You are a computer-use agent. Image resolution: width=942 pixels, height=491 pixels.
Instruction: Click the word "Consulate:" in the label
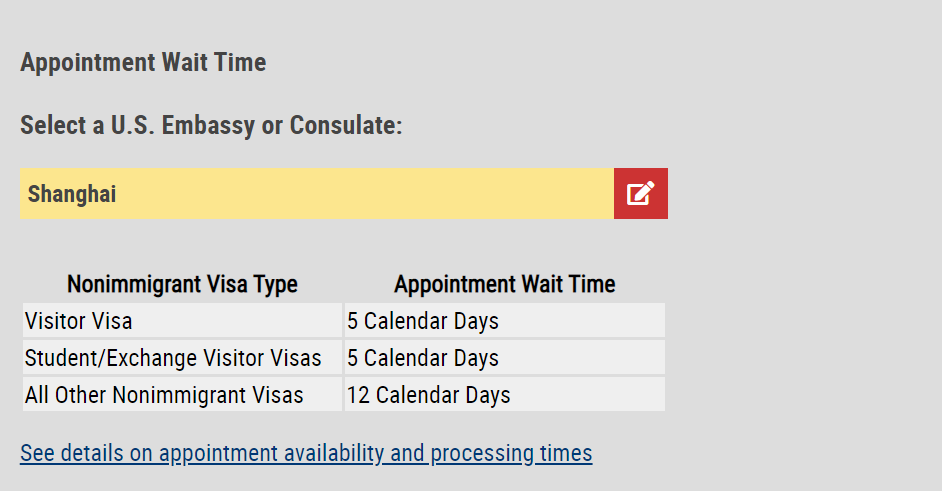(x=346, y=126)
